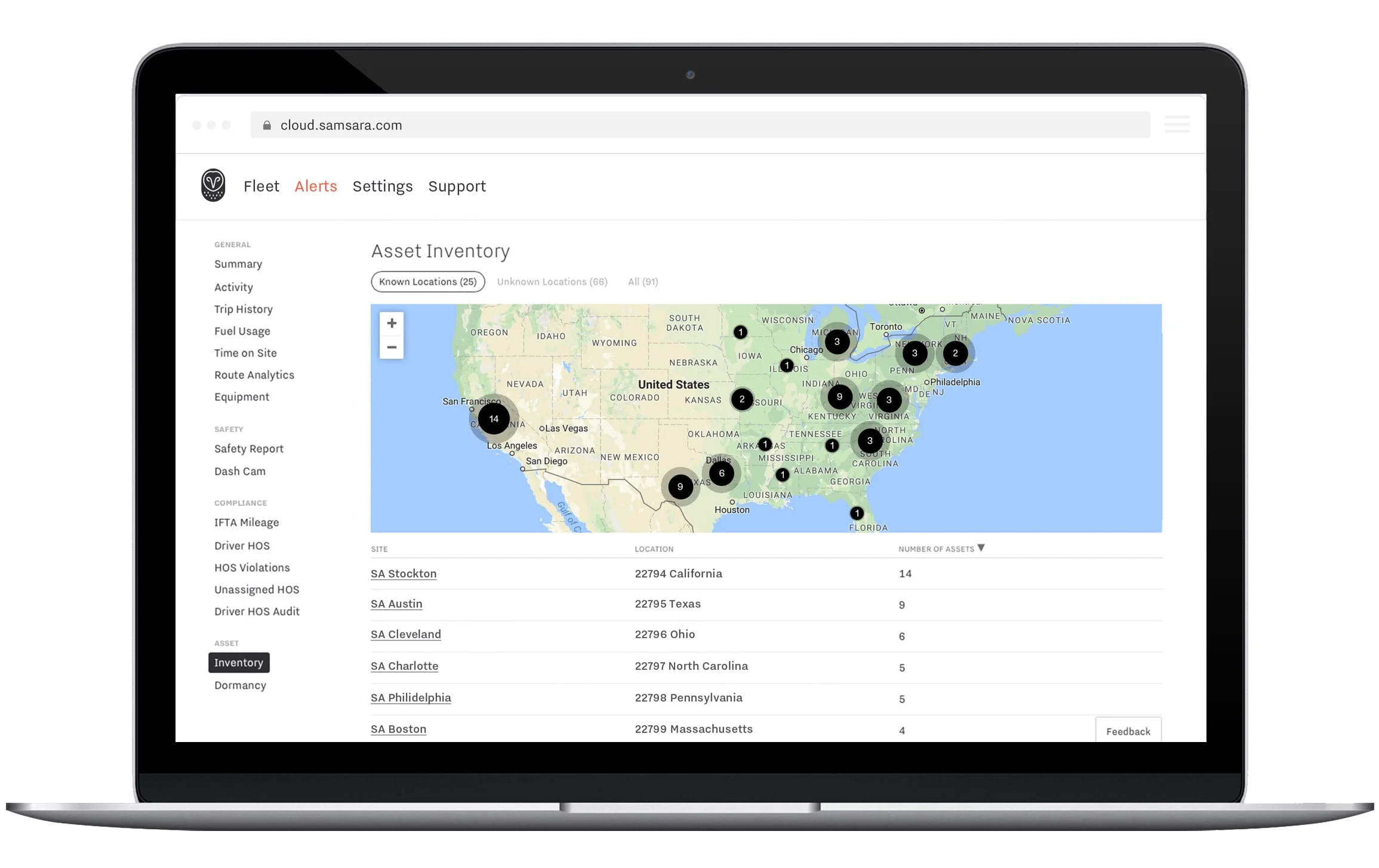
Task: Expand the Settings navigation menu
Action: pyautogui.click(x=382, y=186)
